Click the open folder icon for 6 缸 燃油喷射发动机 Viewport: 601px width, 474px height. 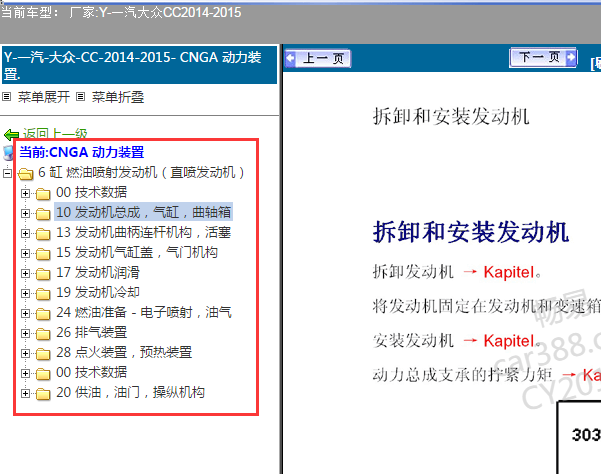pos(26,174)
